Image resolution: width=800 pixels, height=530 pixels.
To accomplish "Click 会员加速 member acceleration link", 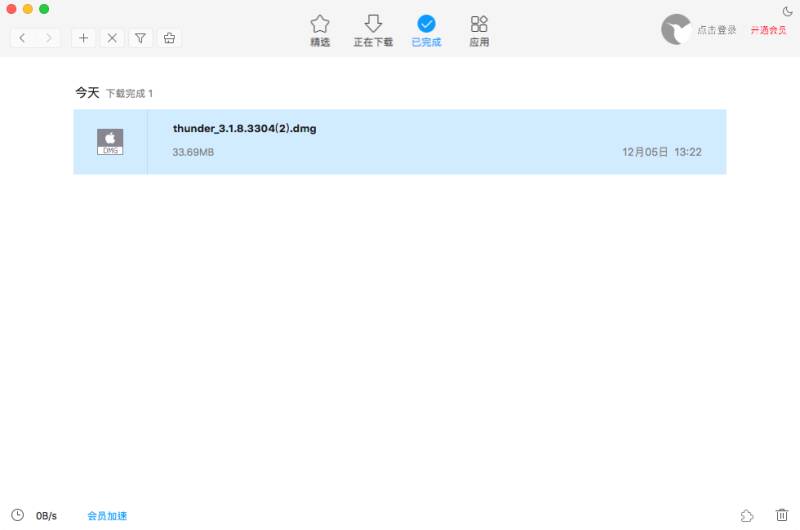I will tap(107, 516).
